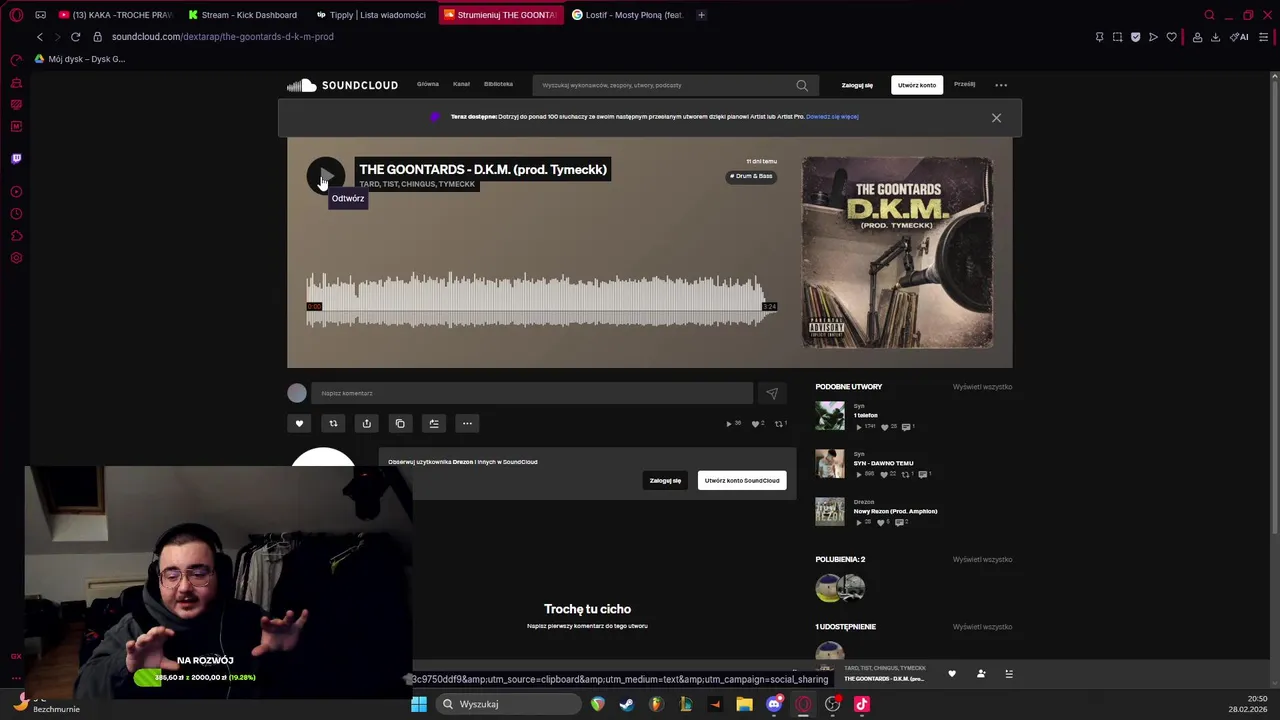1280x720 pixels.
Task: Show all reposts next to 1 UDOSTĘPNIENIE
Action: (x=982, y=627)
